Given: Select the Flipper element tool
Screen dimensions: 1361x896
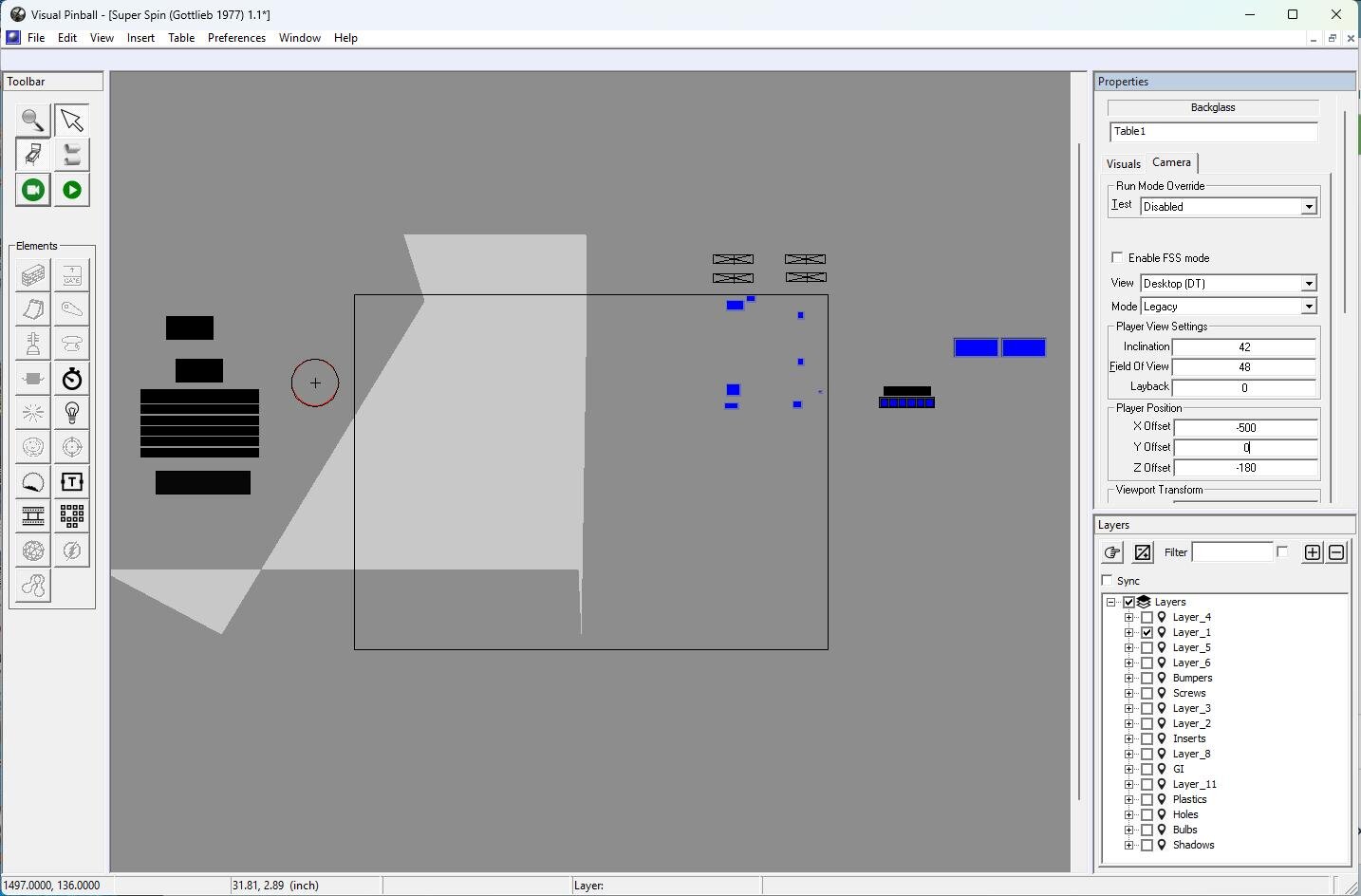Looking at the screenshot, I should click(72, 308).
